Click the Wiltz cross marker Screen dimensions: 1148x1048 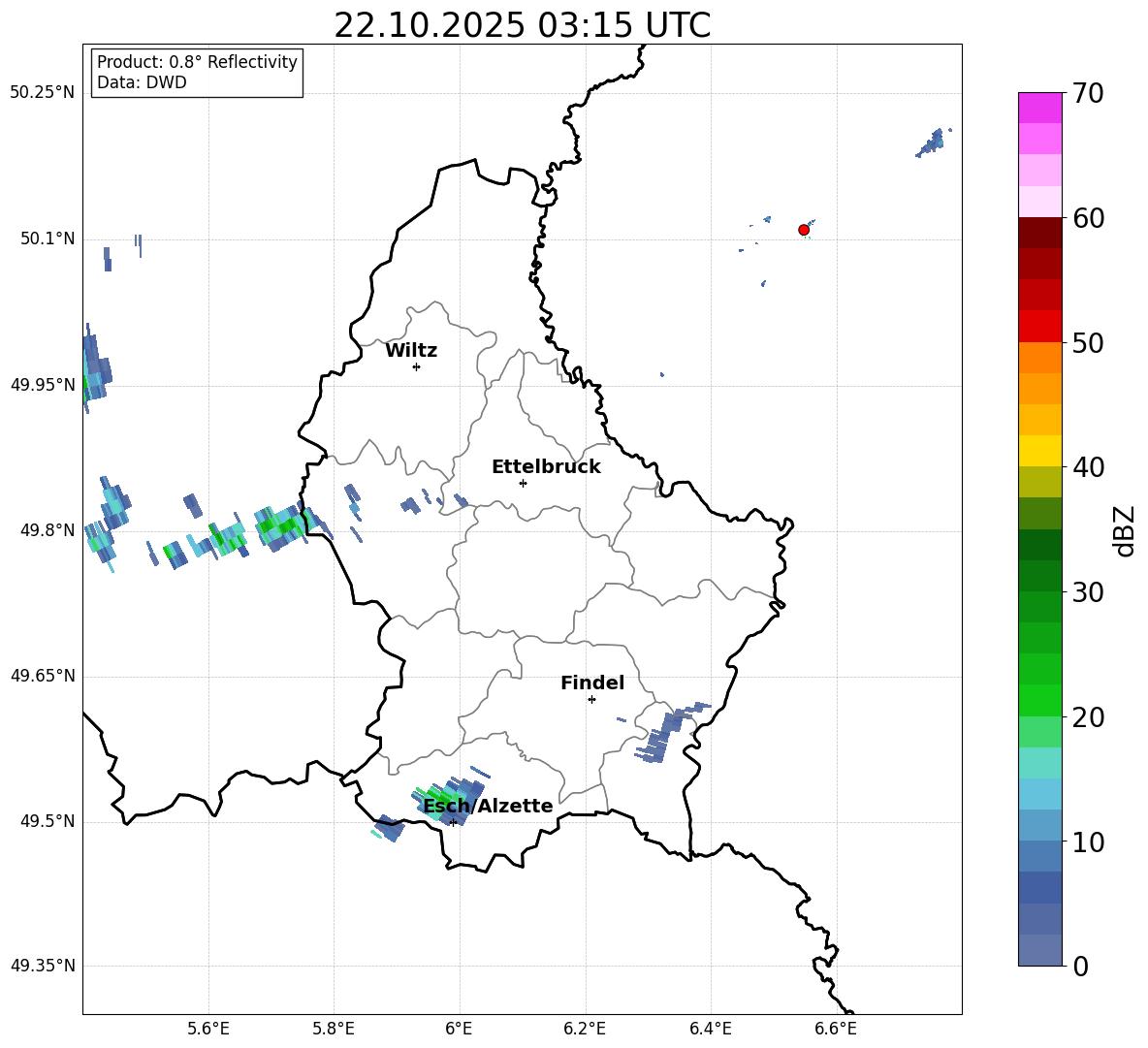[x=416, y=366]
